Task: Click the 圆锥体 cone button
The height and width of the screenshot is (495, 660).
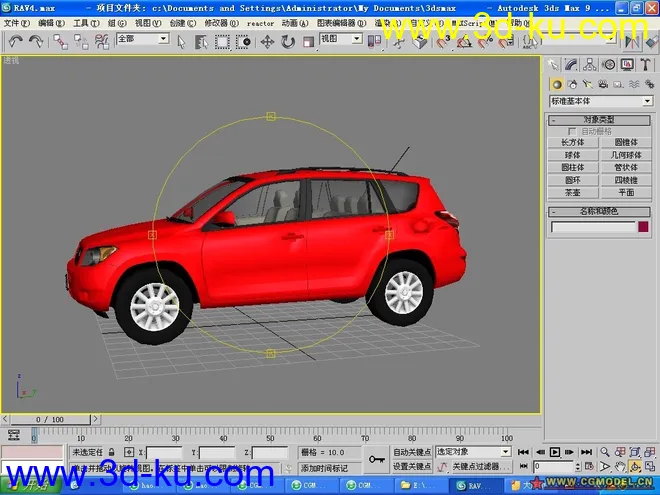Action: click(626, 143)
